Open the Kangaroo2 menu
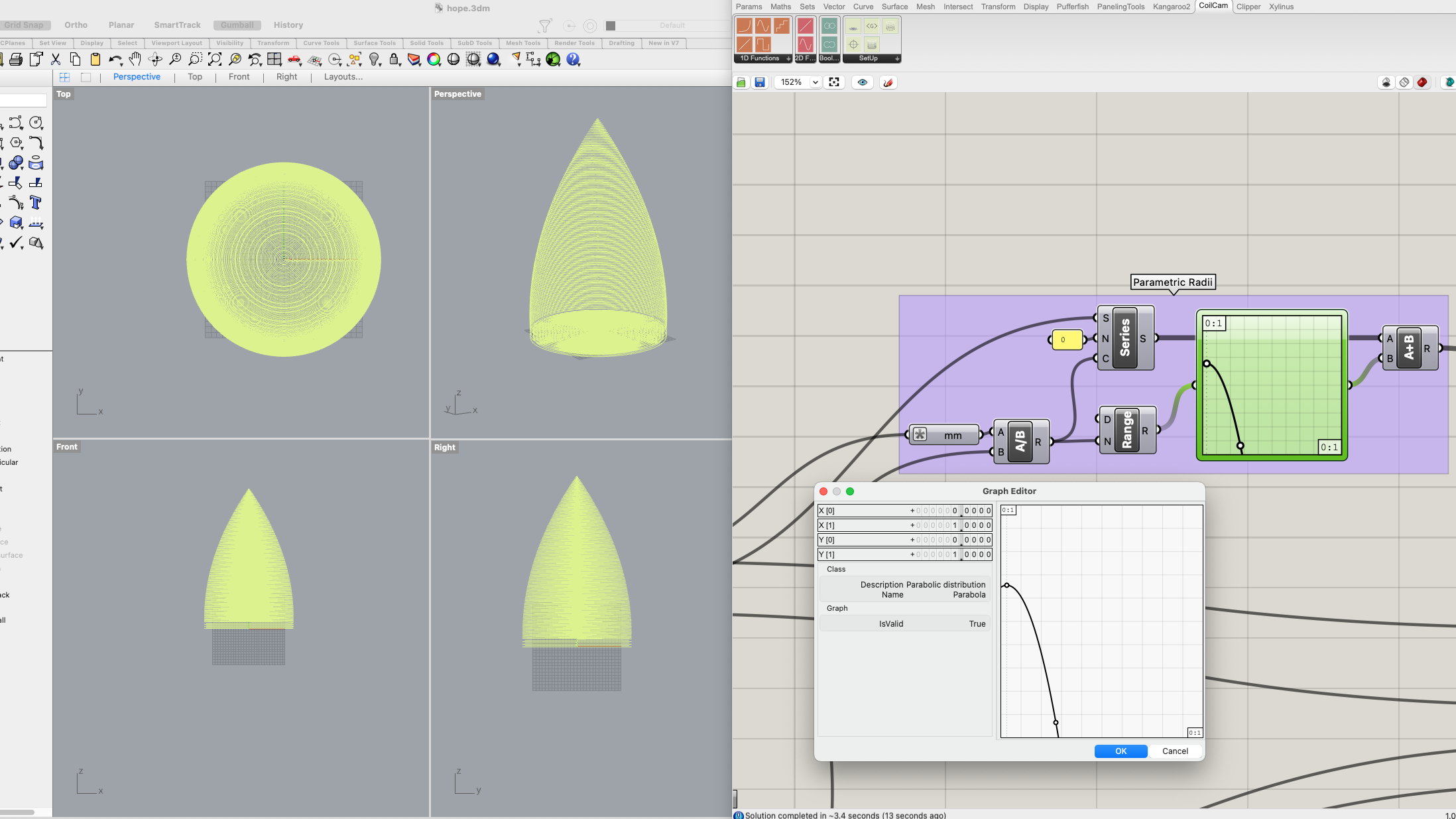 (x=1170, y=7)
